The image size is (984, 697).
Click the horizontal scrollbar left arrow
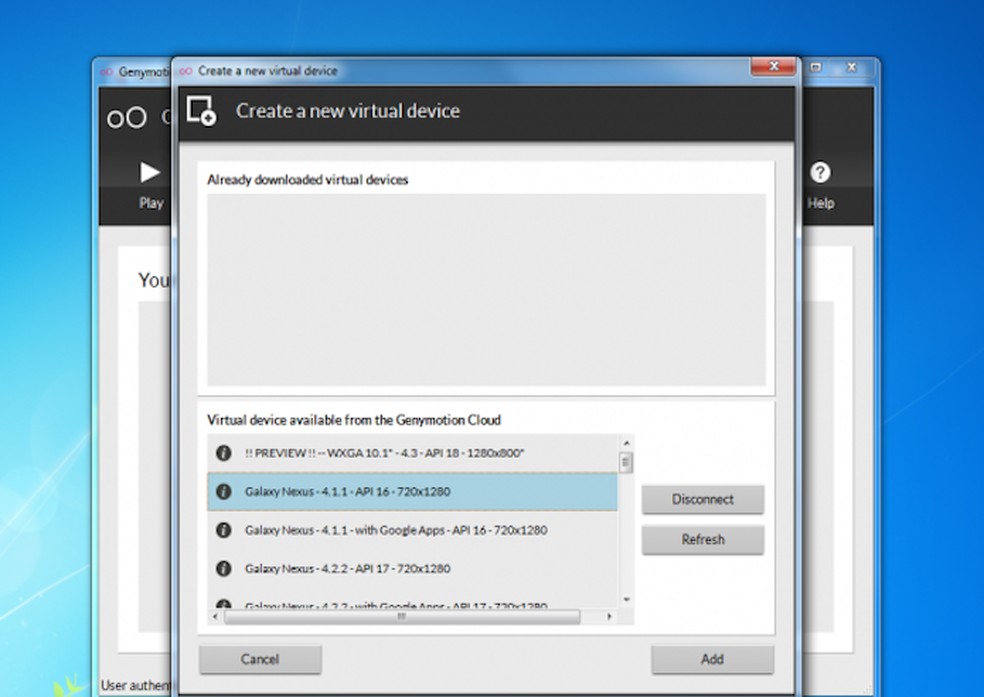(215, 617)
